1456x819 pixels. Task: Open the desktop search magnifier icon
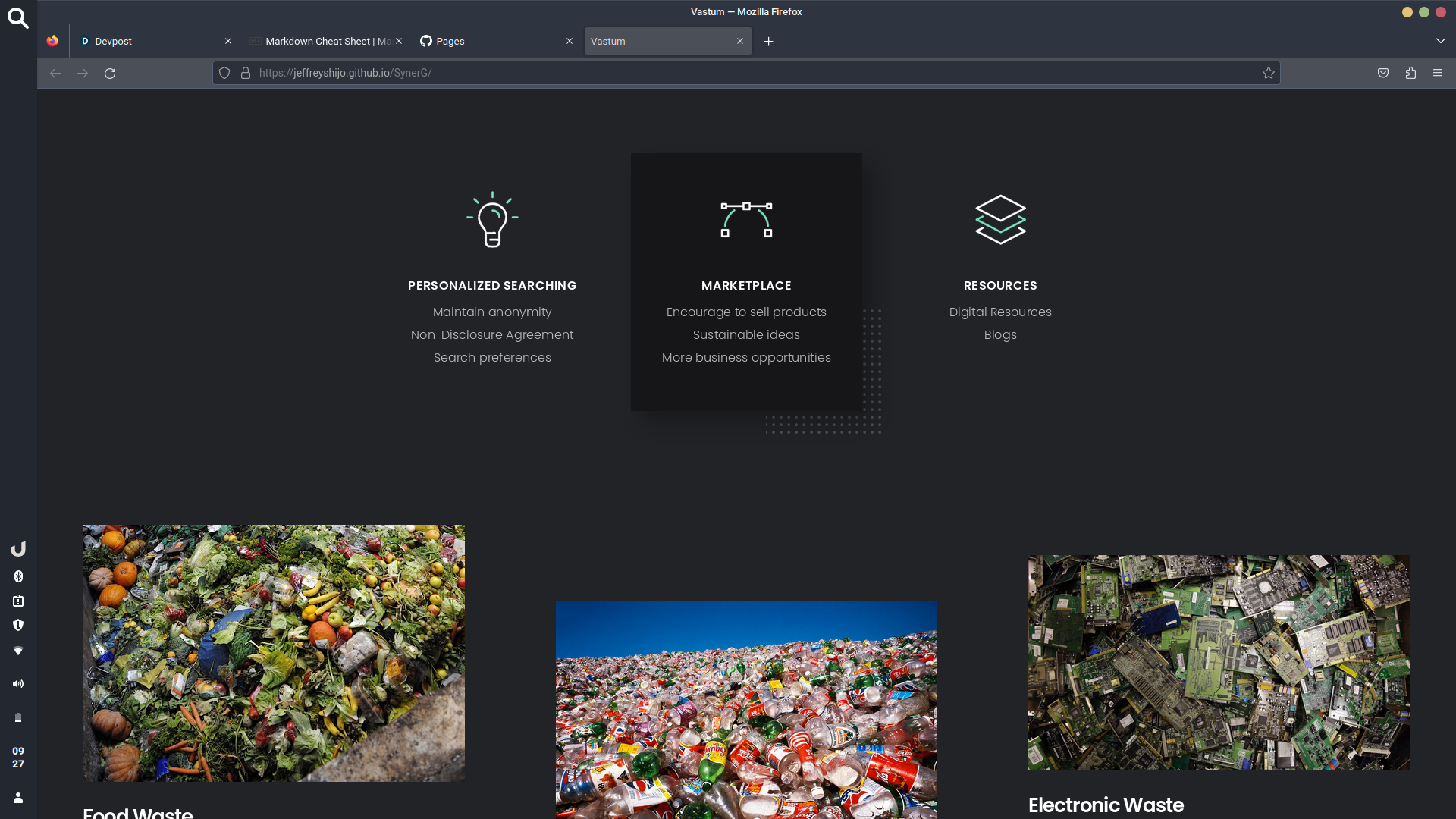(18, 18)
